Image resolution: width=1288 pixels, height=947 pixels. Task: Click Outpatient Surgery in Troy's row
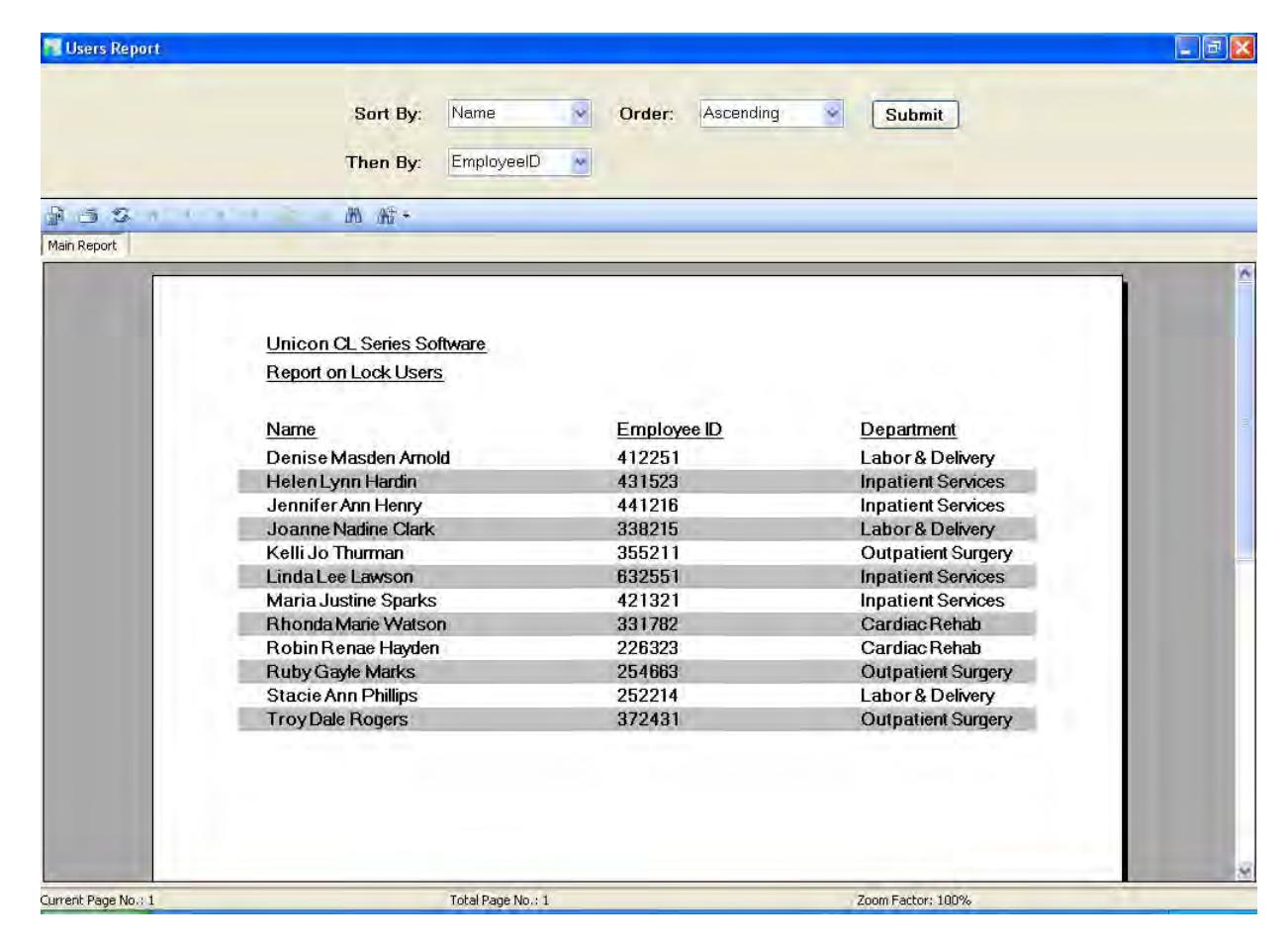[936, 718]
